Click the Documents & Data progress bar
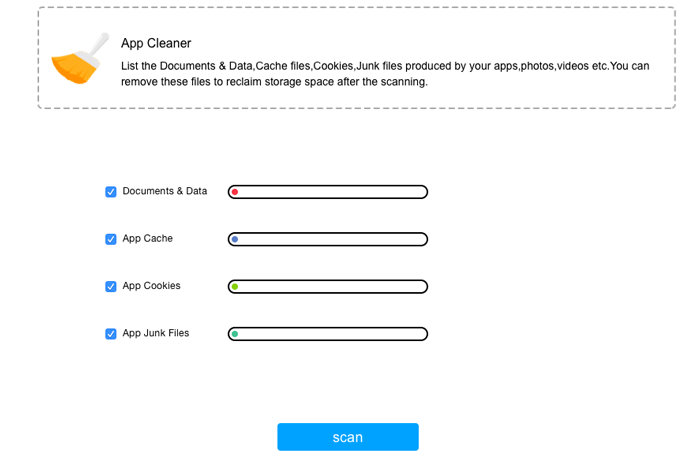Viewport: 685px width, 467px height. (328, 192)
